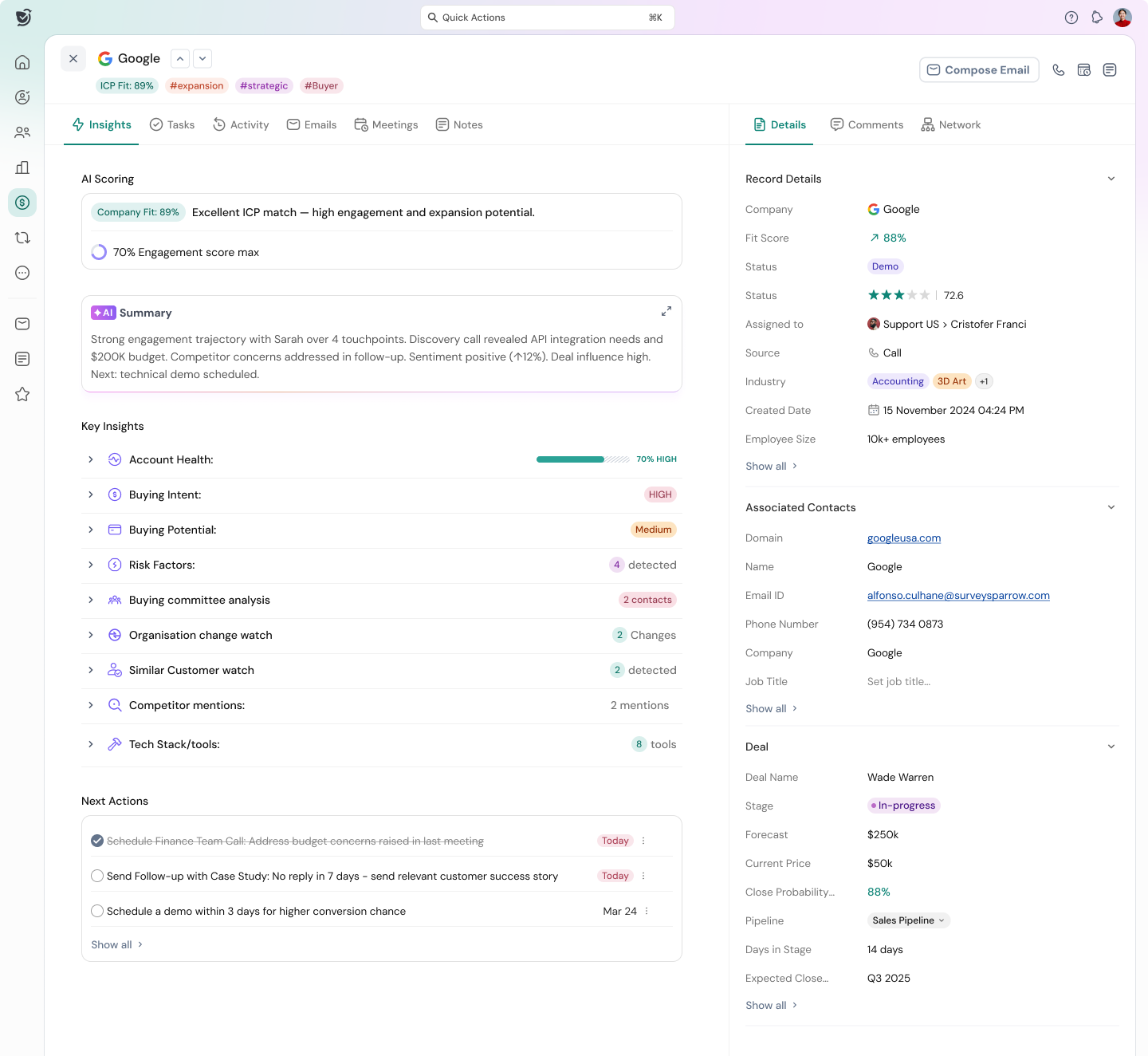The width and height of the screenshot is (1148, 1056).
Task: Open the bar chart reports sidebar icon
Action: tap(22, 167)
